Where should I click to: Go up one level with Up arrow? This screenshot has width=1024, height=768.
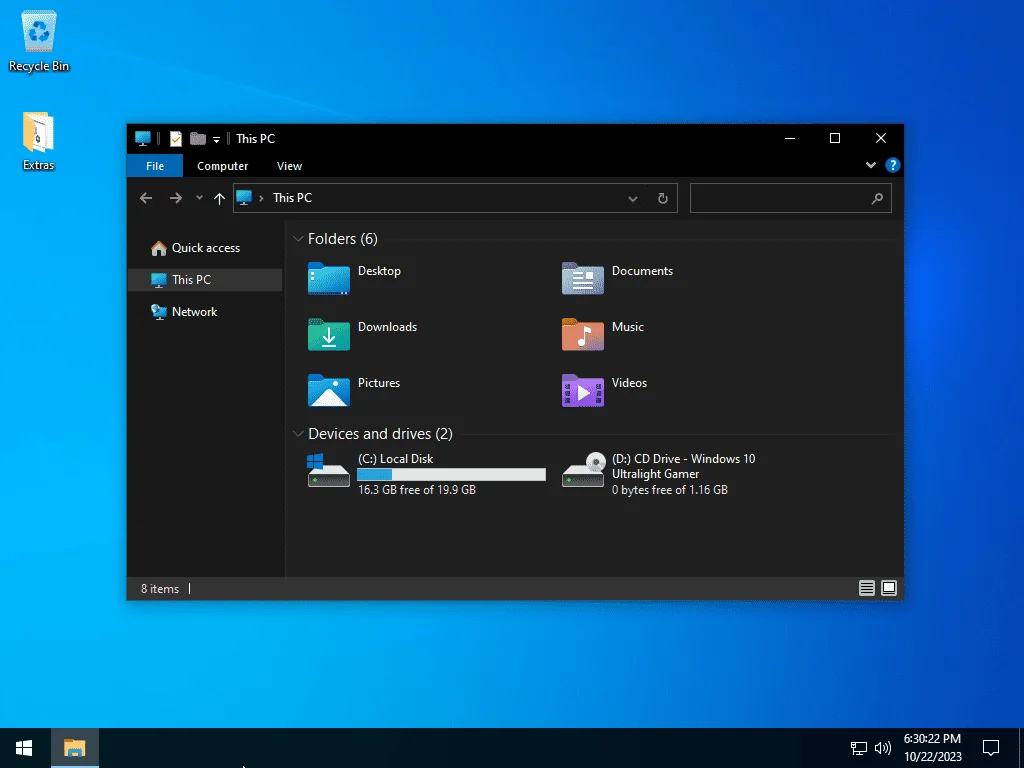coord(219,198)
